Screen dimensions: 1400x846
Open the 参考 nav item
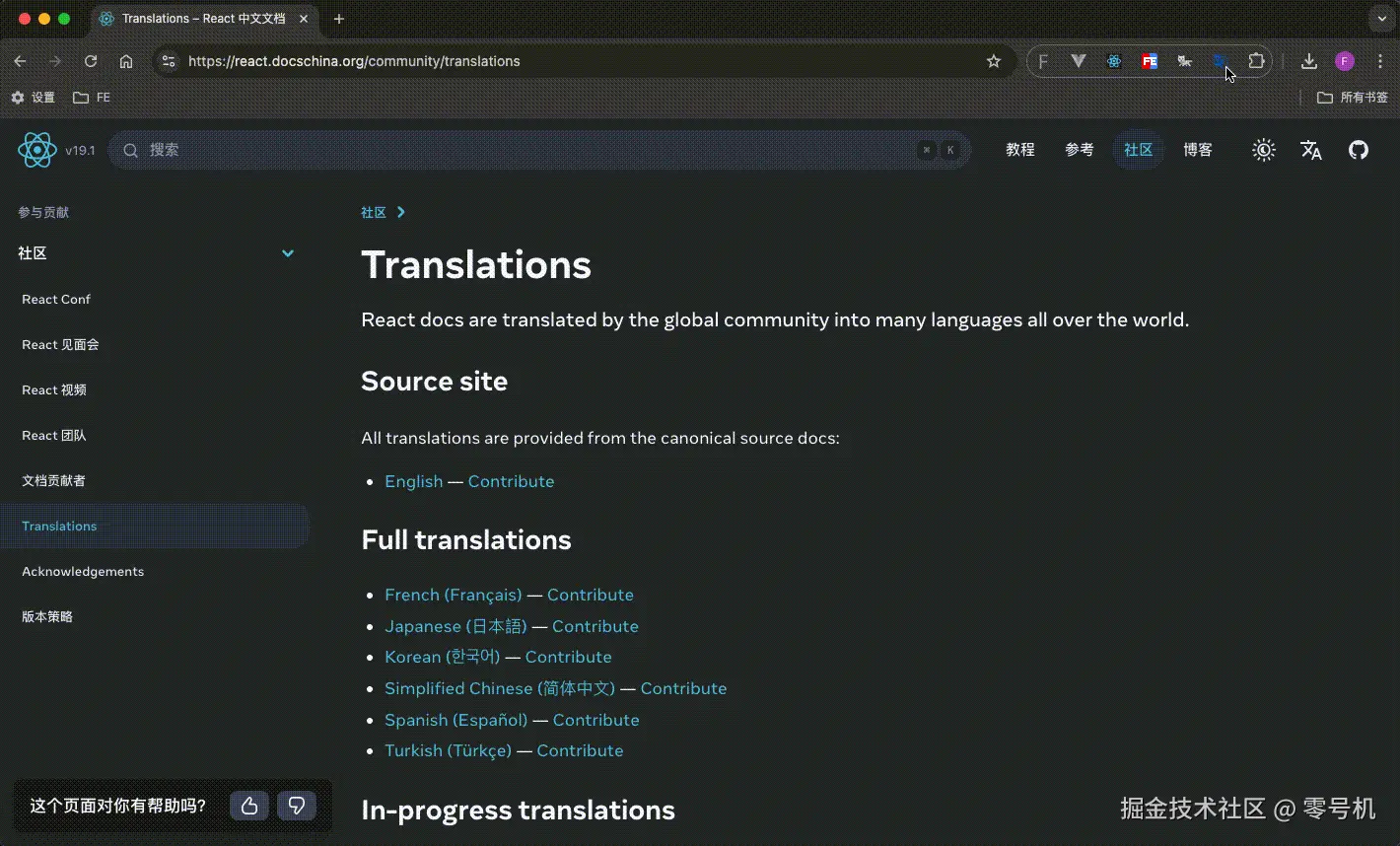tap(1080, 150)
